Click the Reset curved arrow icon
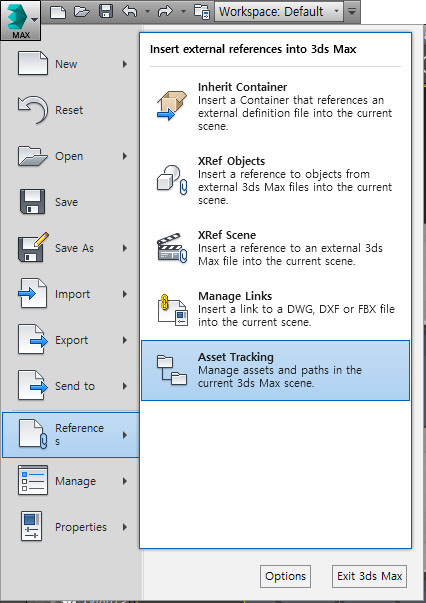426x603 pixels. click(x=33, y=110)
